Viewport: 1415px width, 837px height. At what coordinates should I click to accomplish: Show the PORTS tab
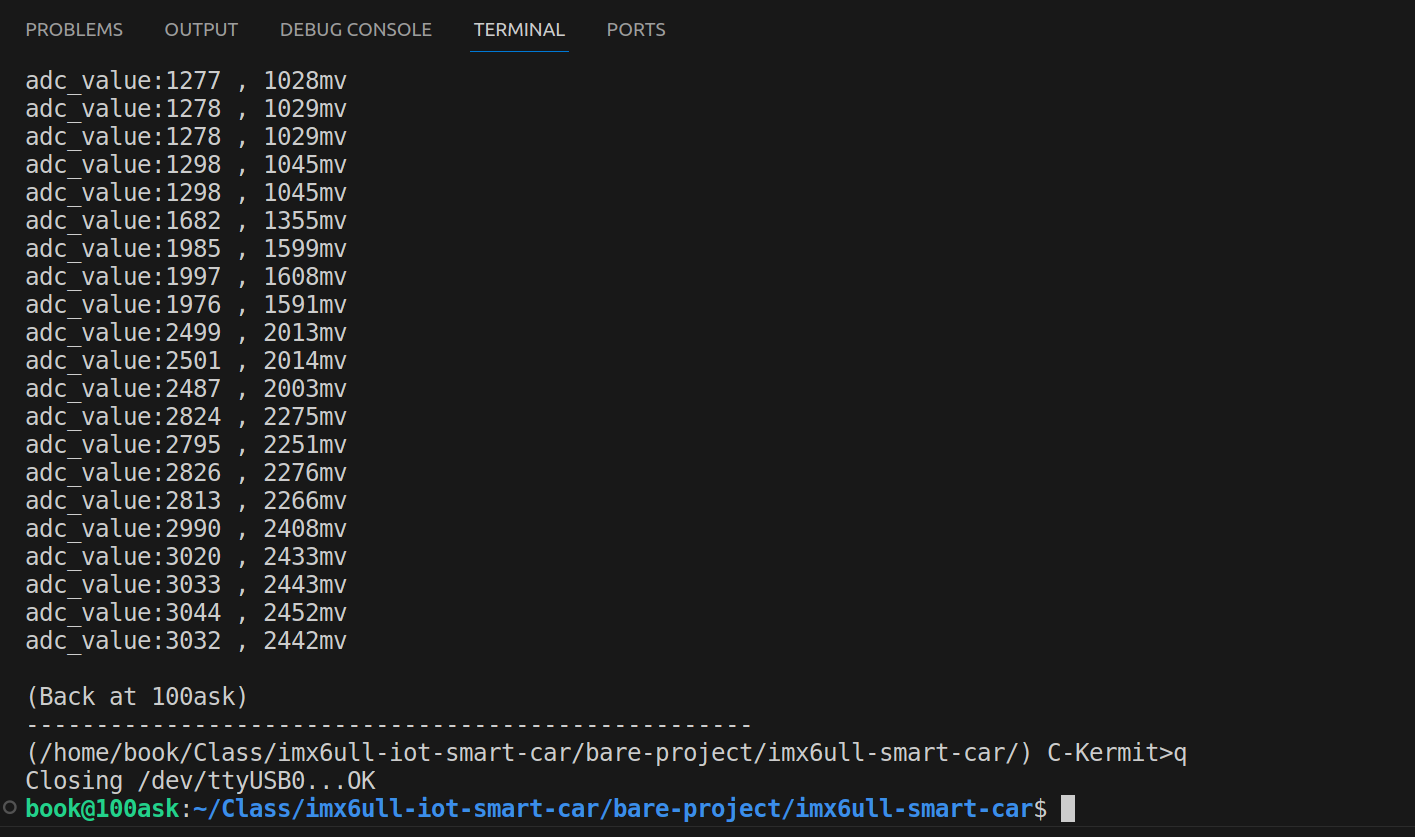[636, 30]
